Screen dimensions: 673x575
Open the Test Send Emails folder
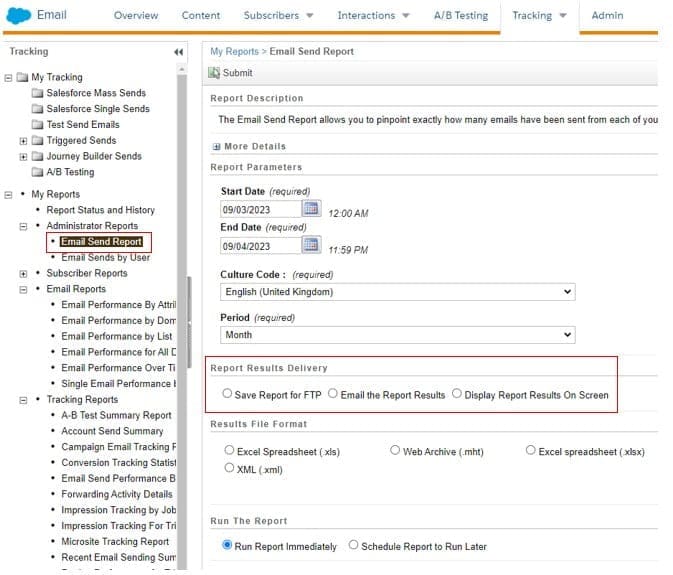coord(82,125)
